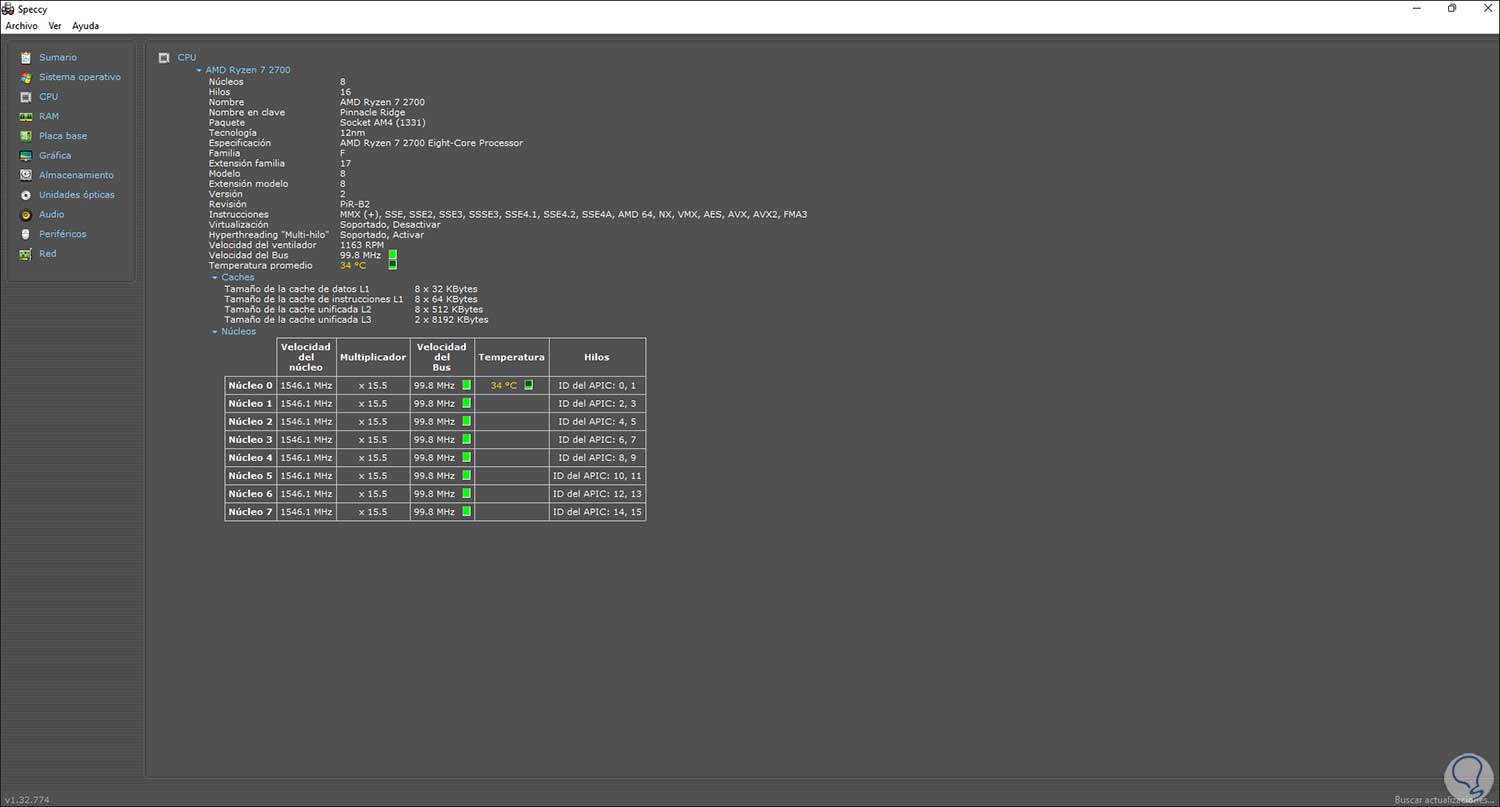Click the version number v1.32.774
The image size is (1500, 807).
27,800
